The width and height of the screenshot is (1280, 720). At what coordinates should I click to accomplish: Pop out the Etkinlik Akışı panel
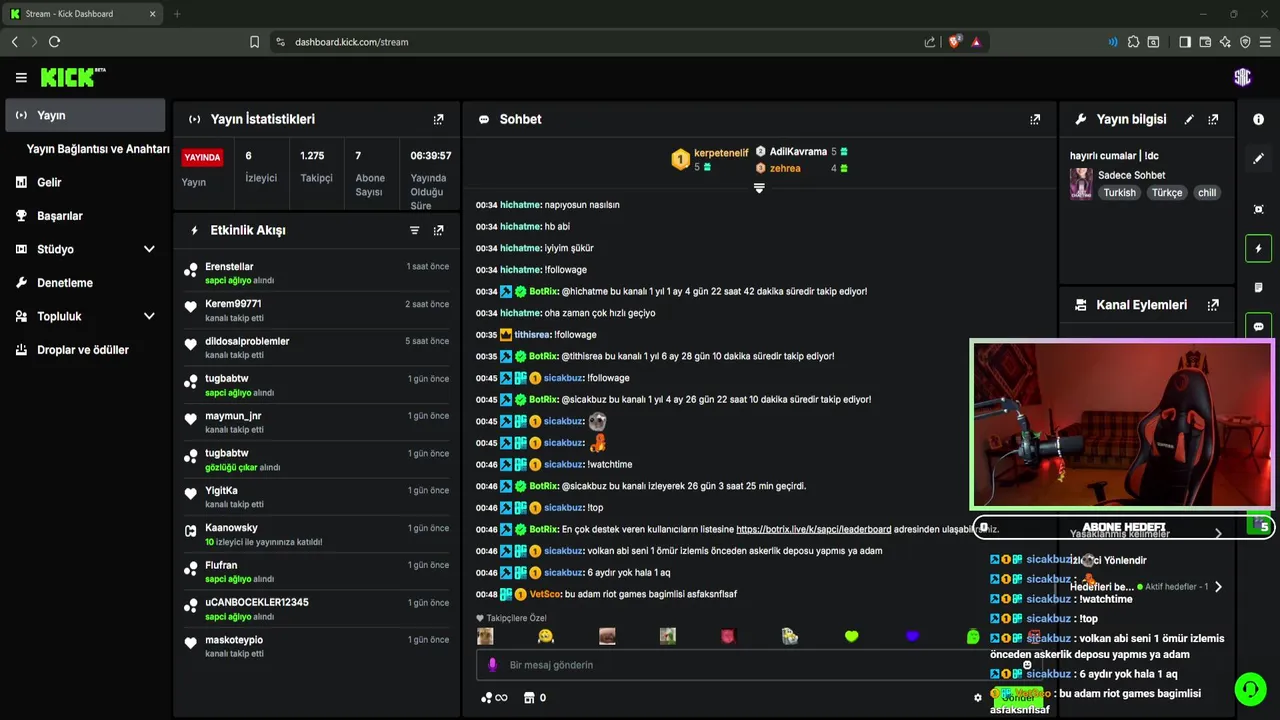point(438,230)
